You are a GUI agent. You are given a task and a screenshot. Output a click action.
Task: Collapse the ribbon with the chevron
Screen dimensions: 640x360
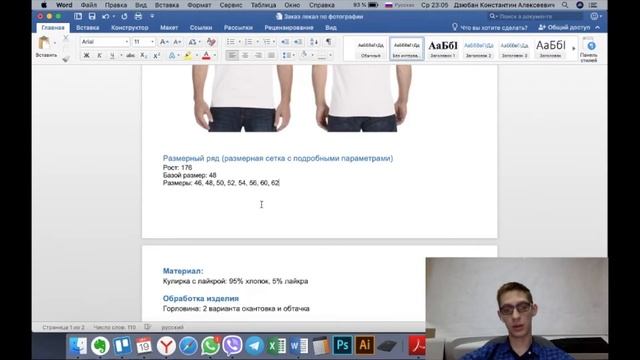(598, 28)
